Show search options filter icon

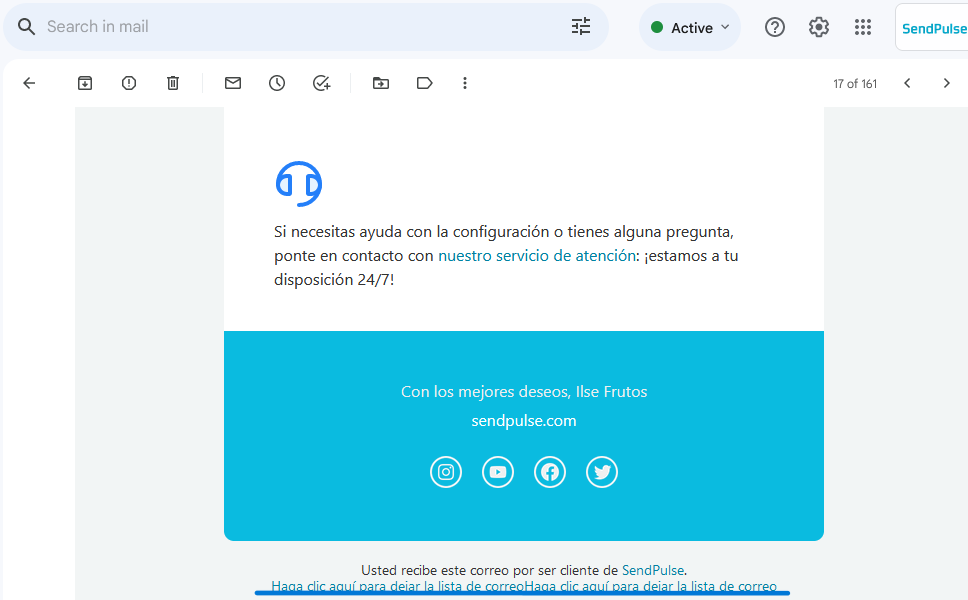point(581,26)
